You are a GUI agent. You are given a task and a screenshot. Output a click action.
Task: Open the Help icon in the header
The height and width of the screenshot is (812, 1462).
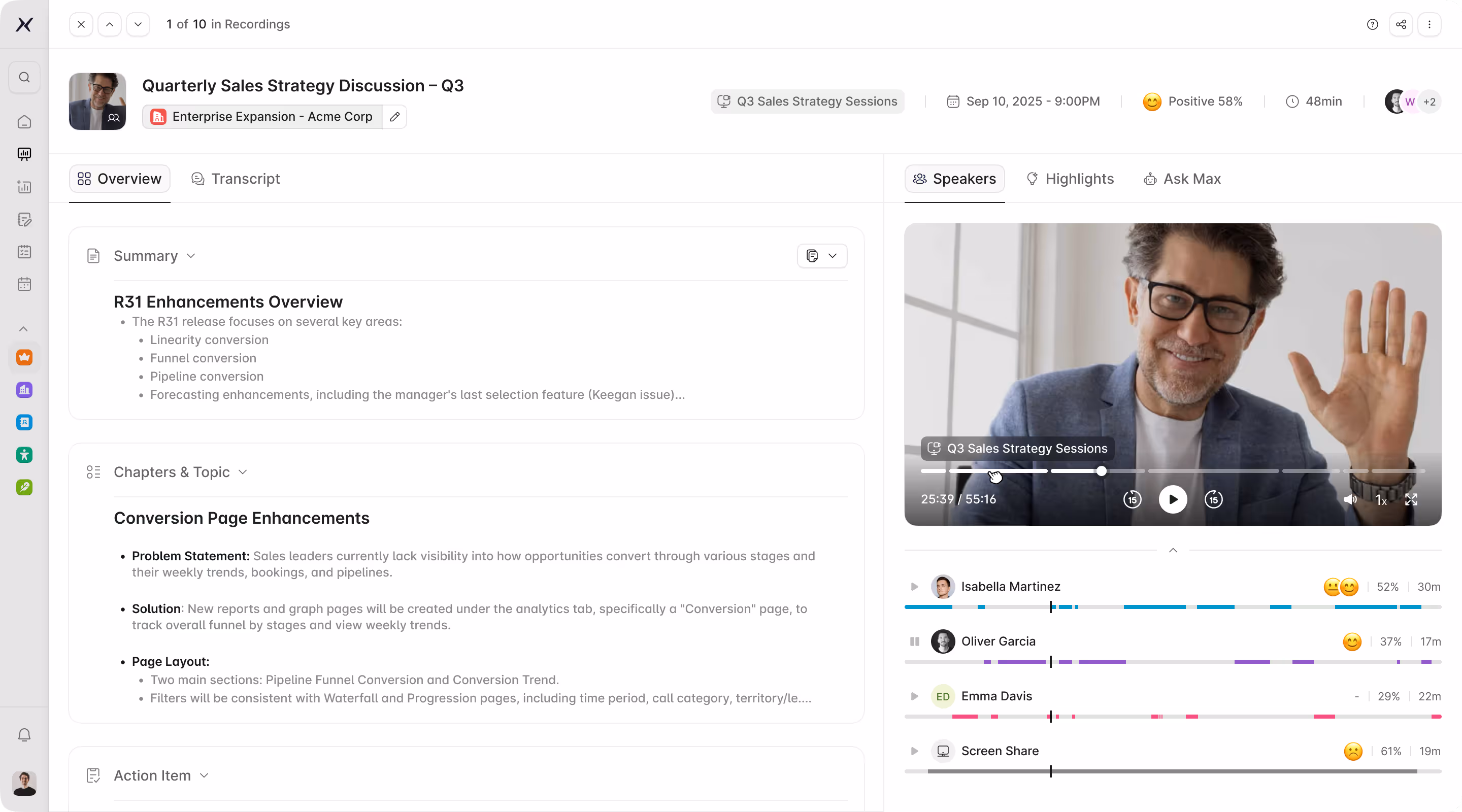(x=1372, y=24)
